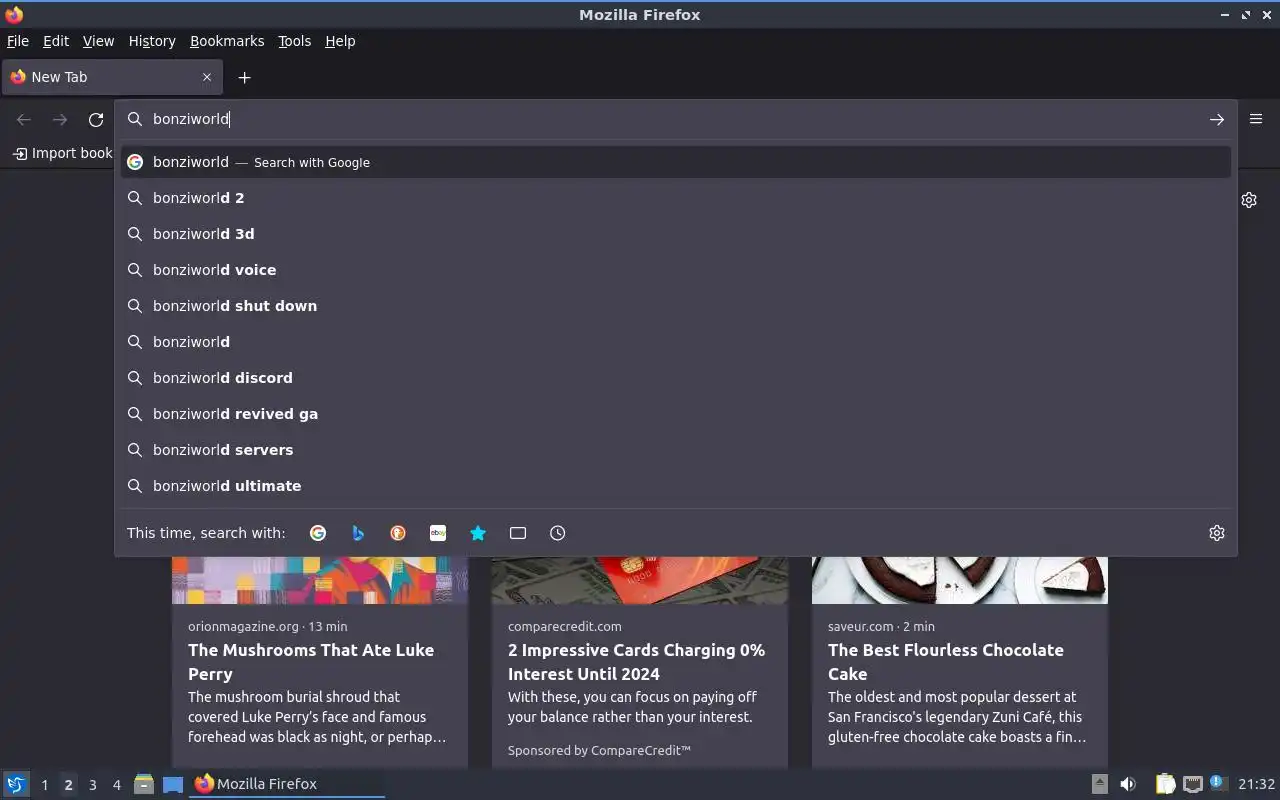Select suggestion 'bonziworld voice'

[x=676, y=270]
